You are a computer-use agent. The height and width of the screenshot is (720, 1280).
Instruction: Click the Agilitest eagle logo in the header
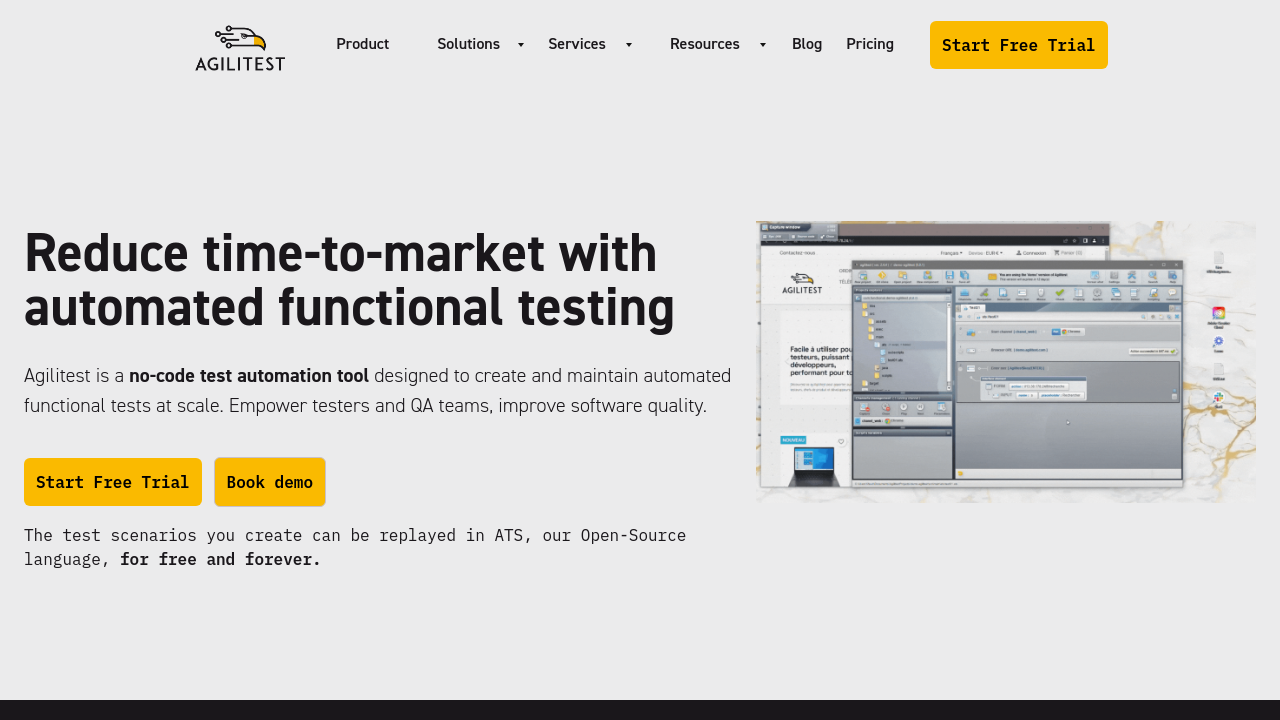pos(240,48)
